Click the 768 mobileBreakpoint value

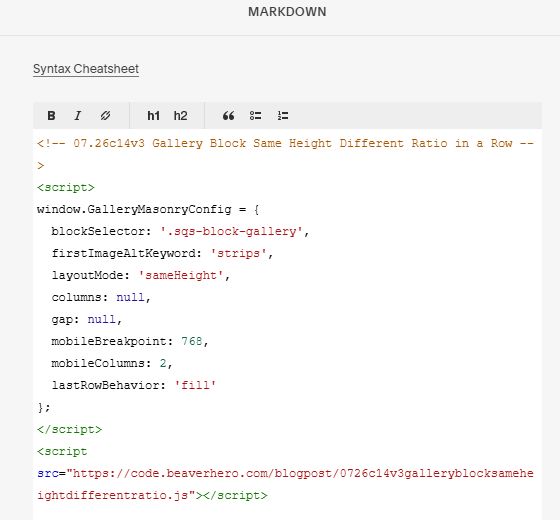pos(191,341)
